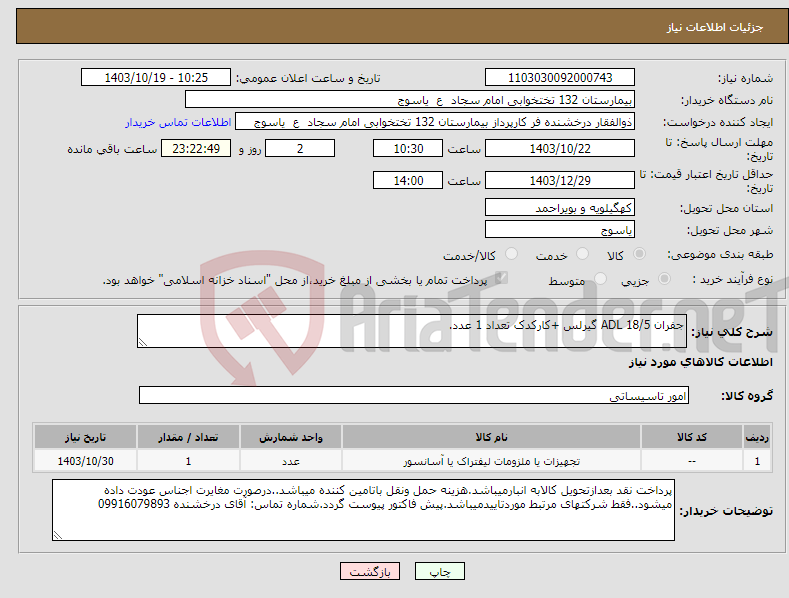
Task: Click the اطلاعات کالاهای مورد نیاز heading
Action: point(700,362)
